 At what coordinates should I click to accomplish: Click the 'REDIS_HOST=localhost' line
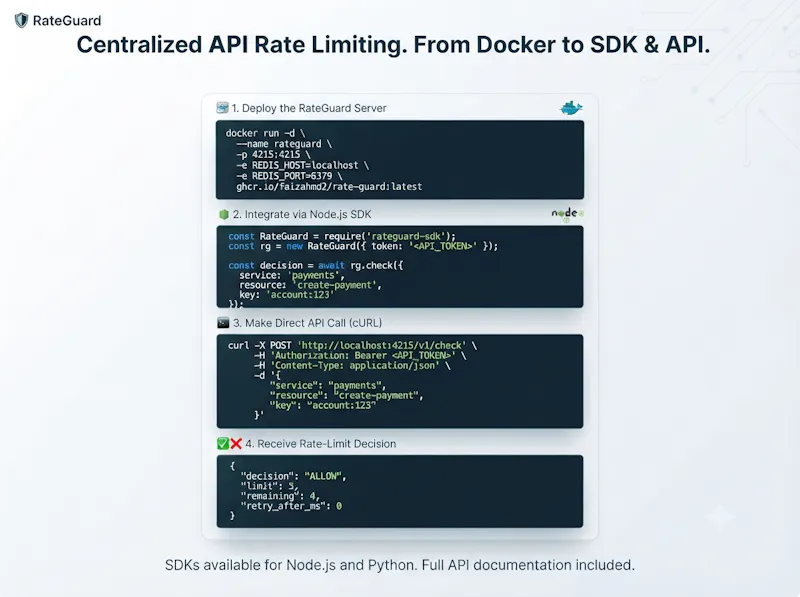303,165
